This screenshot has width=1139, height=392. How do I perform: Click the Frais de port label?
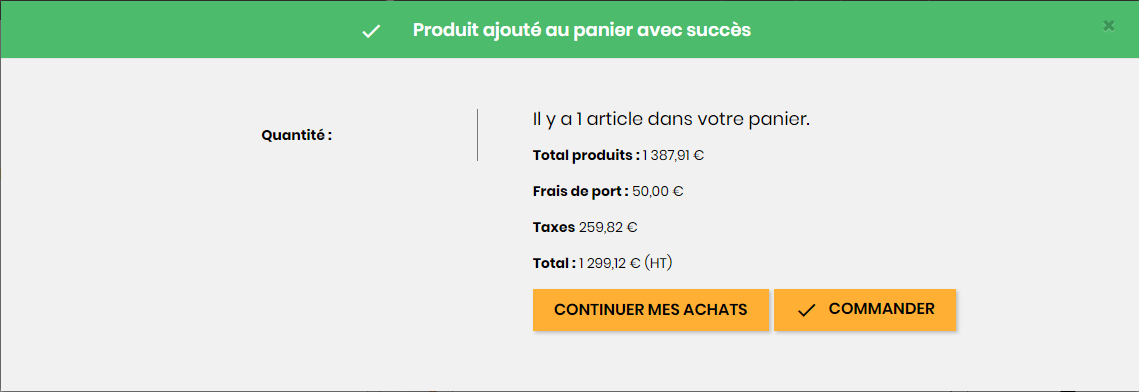[x=581, y=192]
